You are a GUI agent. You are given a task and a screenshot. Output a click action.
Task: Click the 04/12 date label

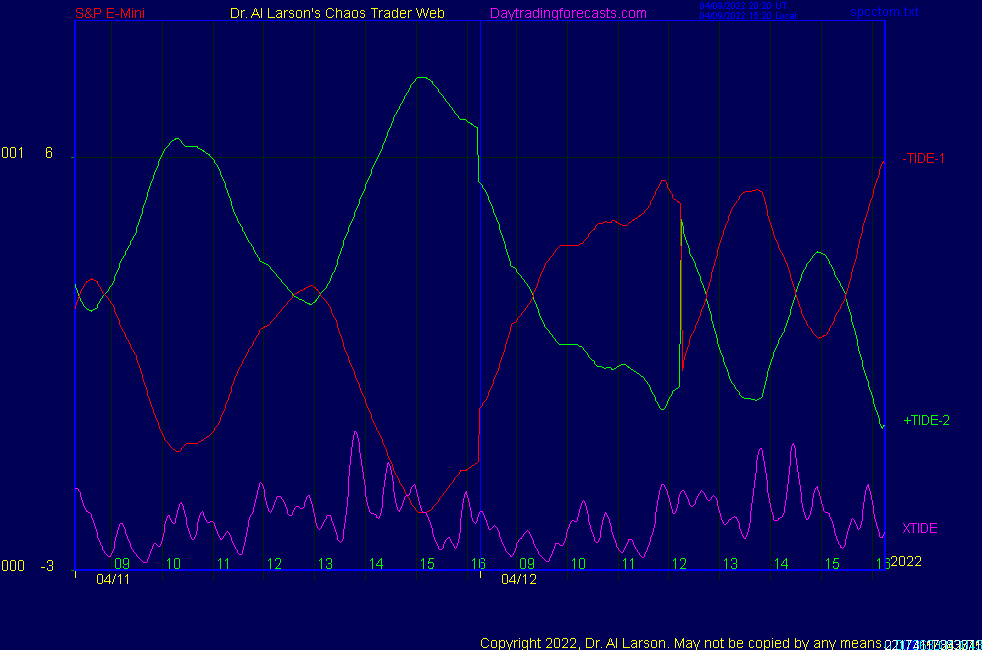pyautogui.click(x=519, y=579)
